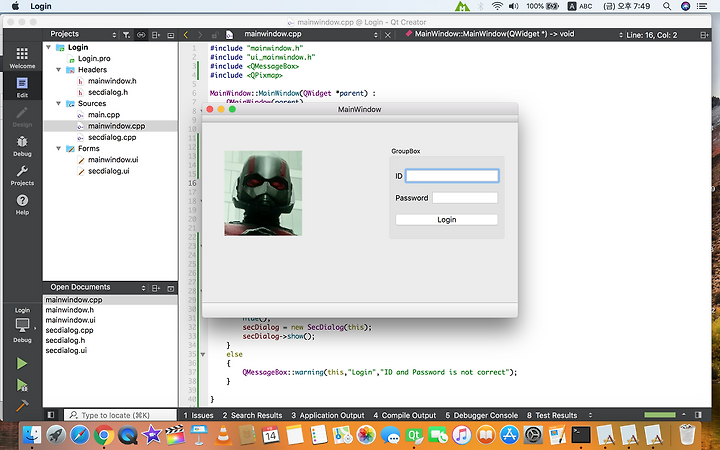
Task: Click the filter tree icon in Projects panel
Action: tap(126, 34)
